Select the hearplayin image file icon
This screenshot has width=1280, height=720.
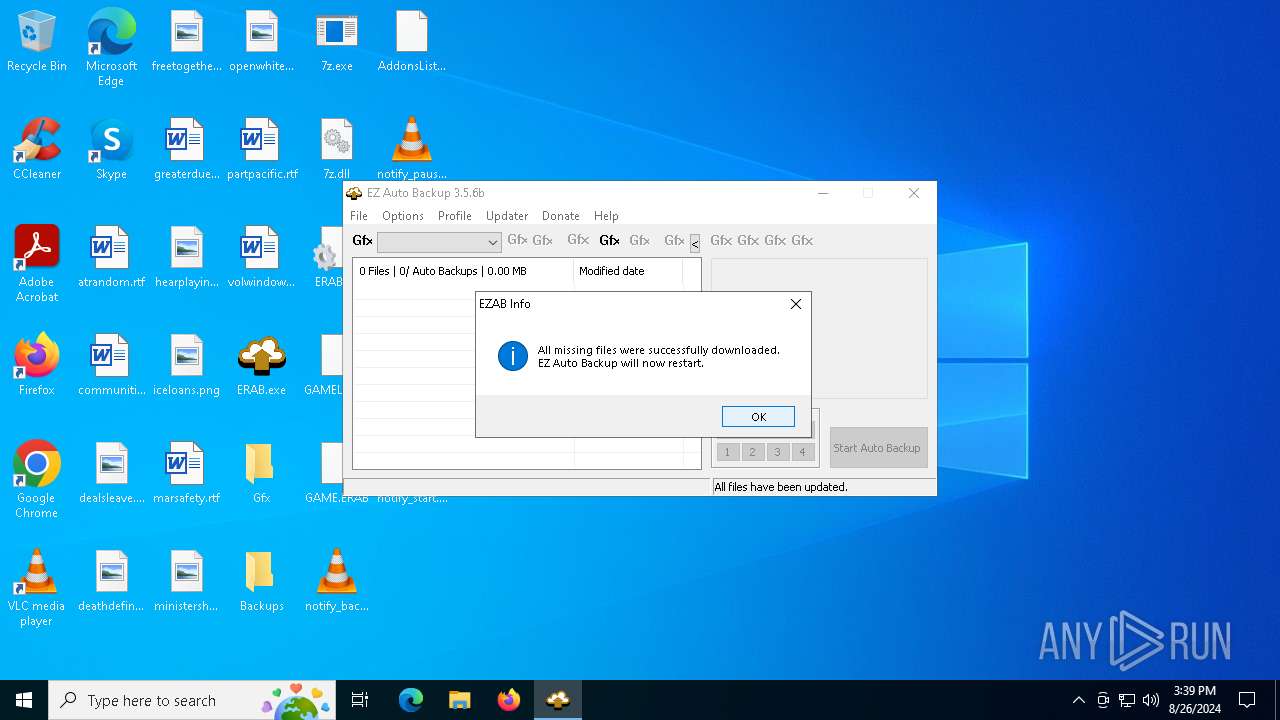[187, 257]
